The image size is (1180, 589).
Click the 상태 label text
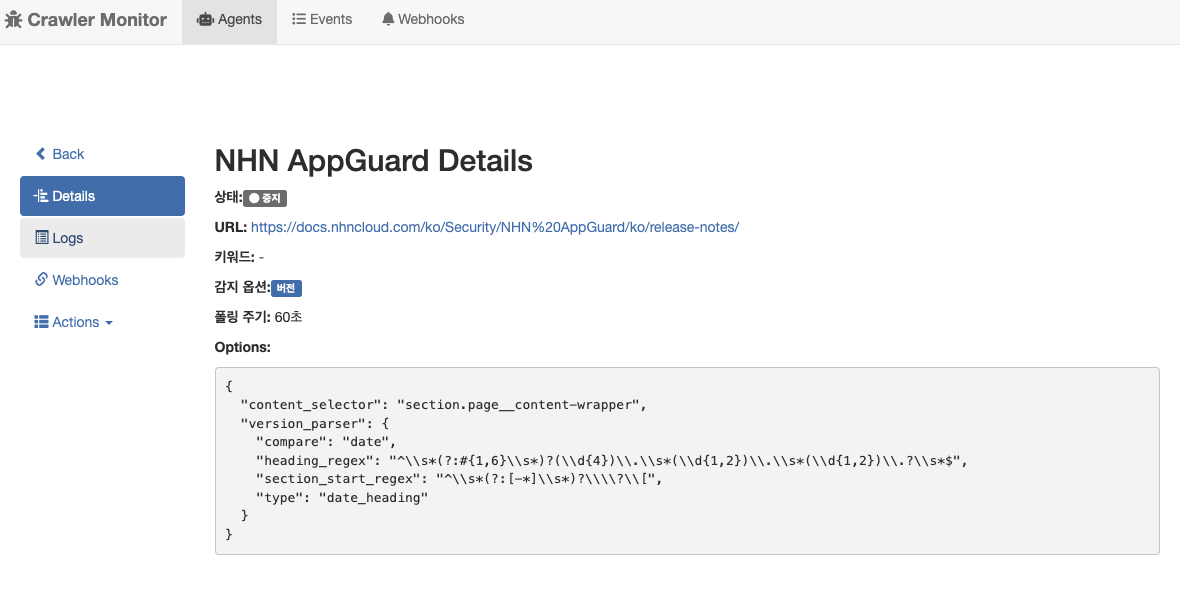(x=228, y=197)
